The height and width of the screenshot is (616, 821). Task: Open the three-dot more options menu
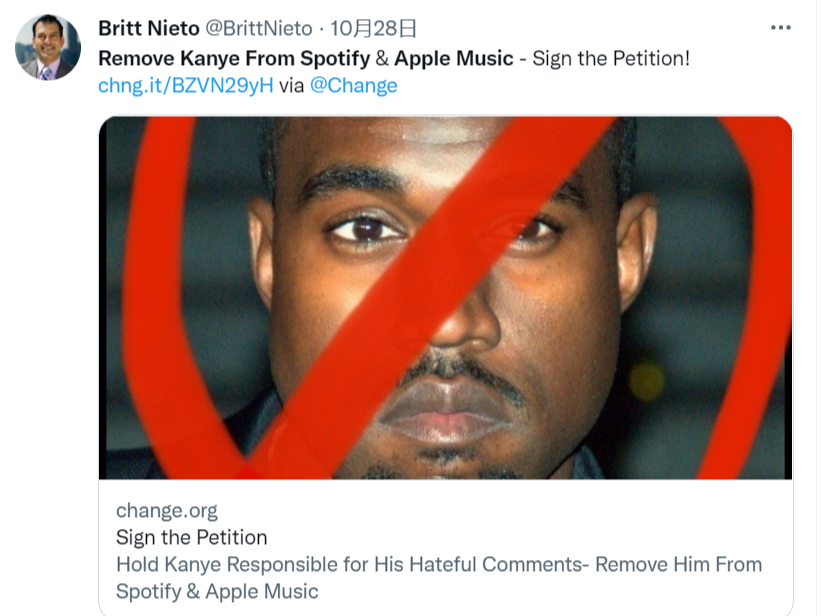782,28
